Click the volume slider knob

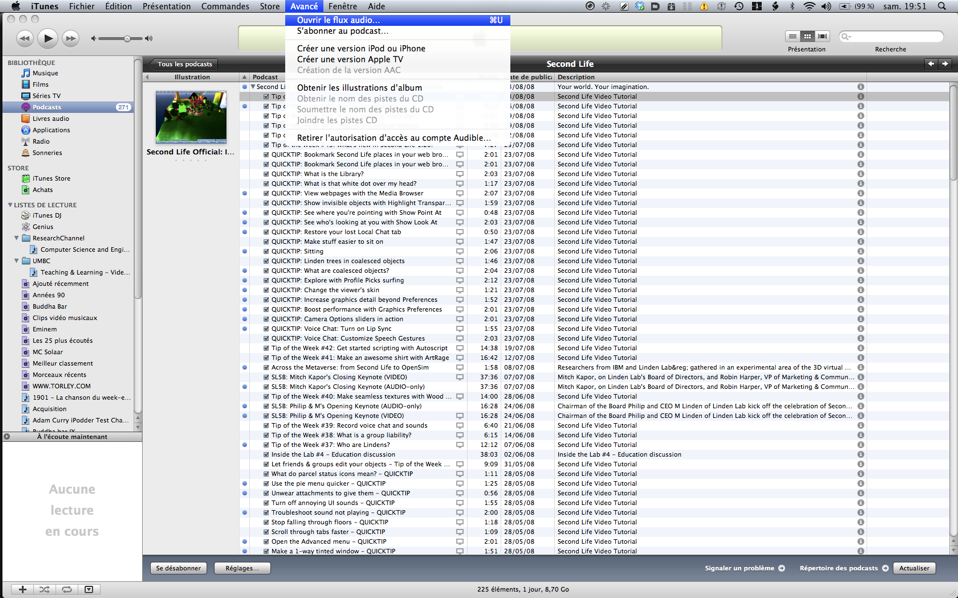[x=127, y=38]
